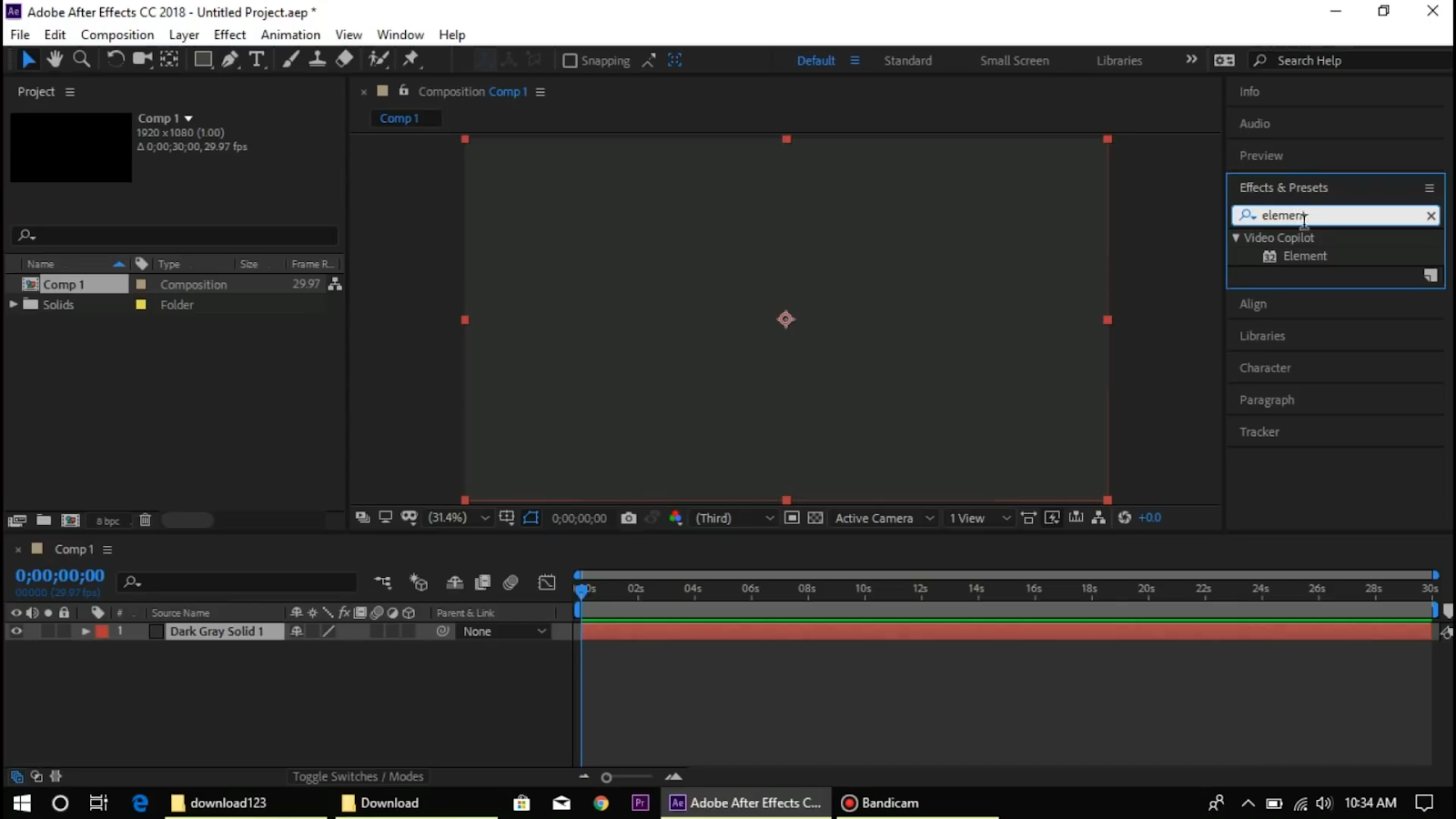Expand Dark Gray Solid 1 layer properties
This screenshot has height=819, width=1456.
86,631
